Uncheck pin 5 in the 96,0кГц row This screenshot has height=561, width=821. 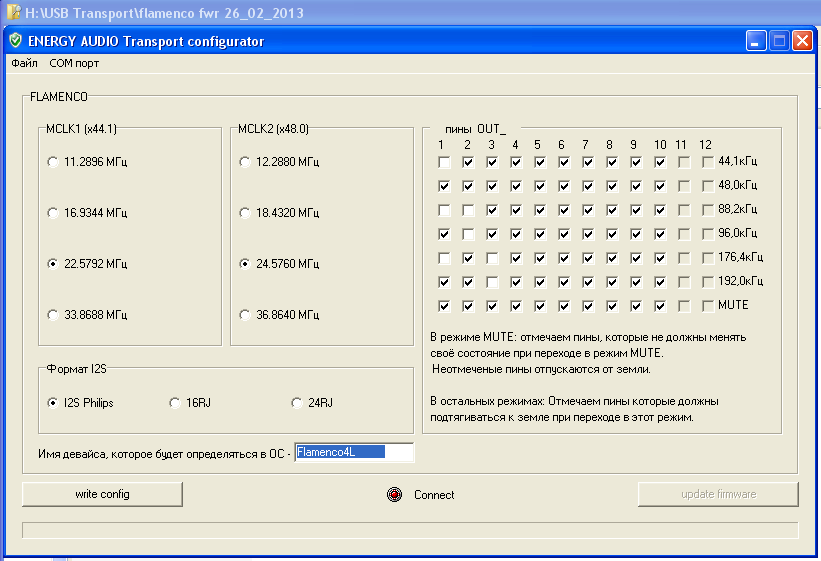(x=540, y=234)
